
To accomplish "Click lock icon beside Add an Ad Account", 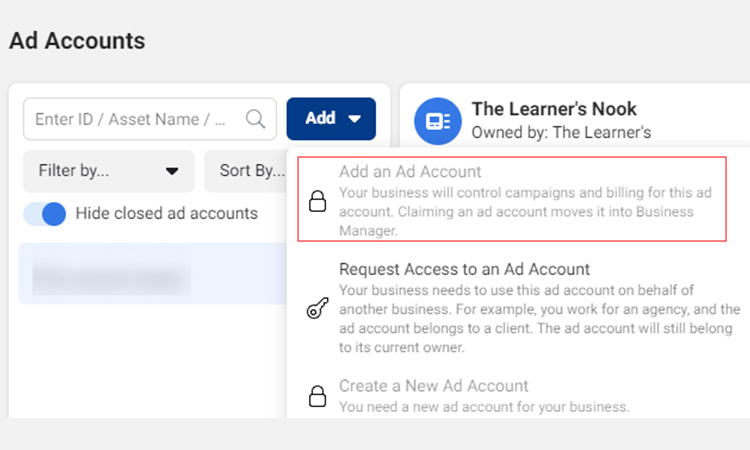I will 317,201.
